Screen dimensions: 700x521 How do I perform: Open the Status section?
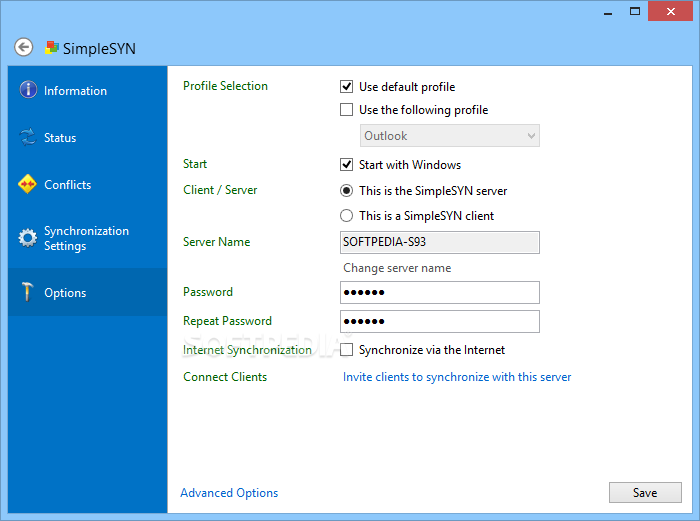click(x=88, y=138)
